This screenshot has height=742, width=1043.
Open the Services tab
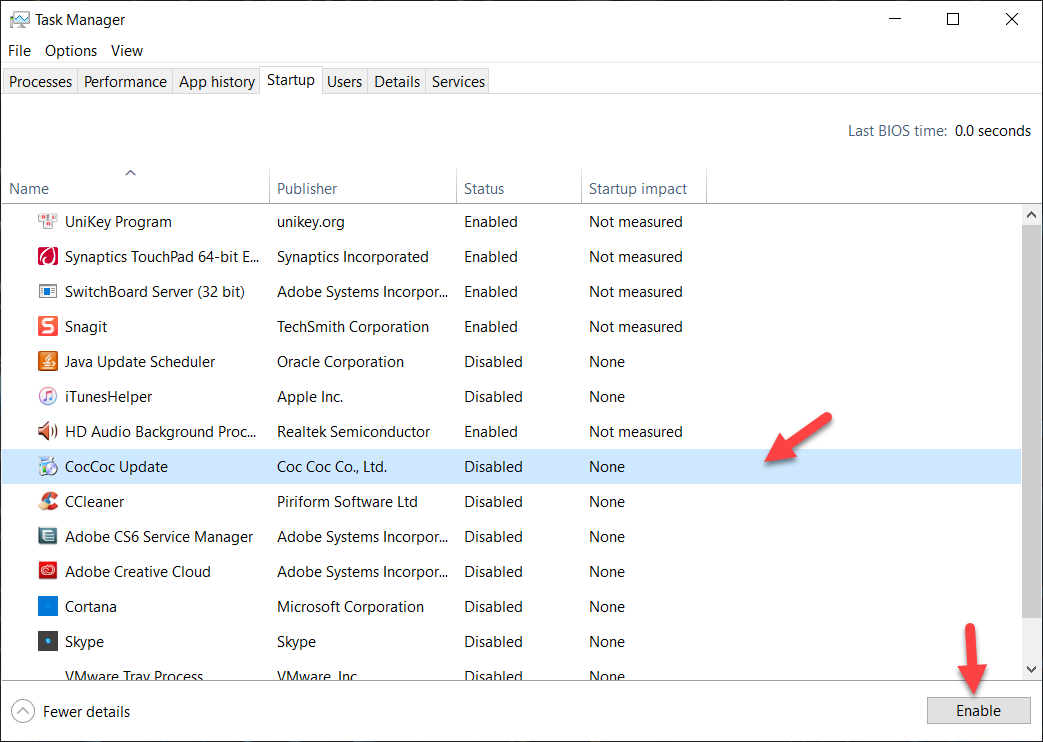click(x=458, y=82)
